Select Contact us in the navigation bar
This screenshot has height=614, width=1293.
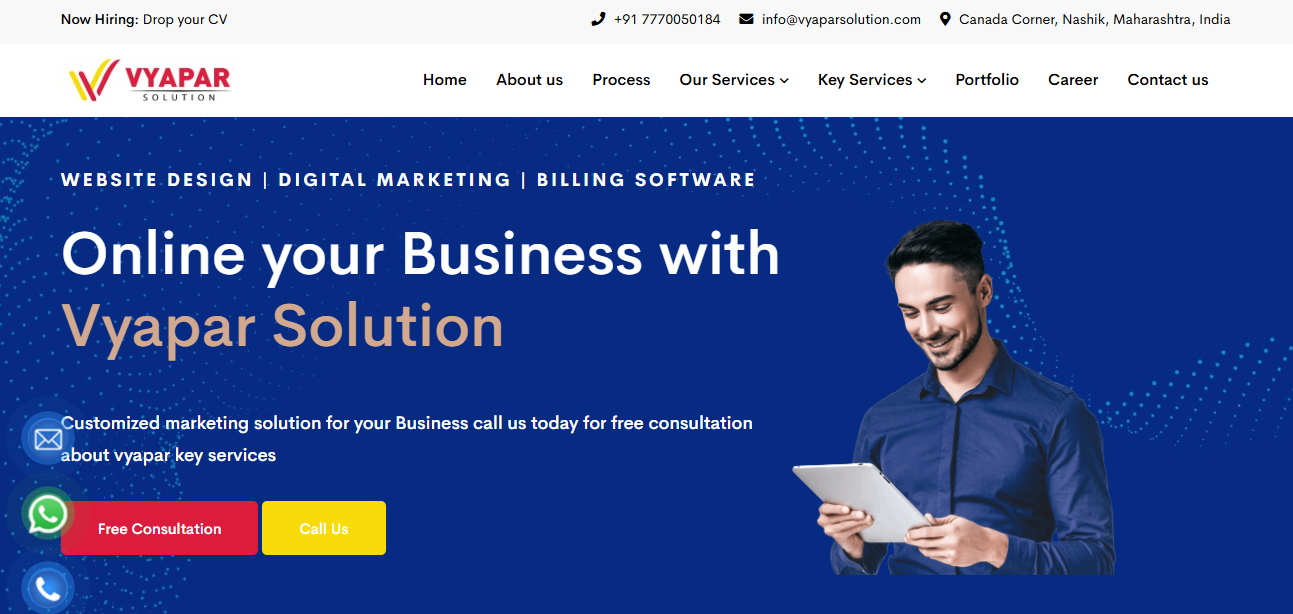pyautogui.click(x=1168, y=80)
